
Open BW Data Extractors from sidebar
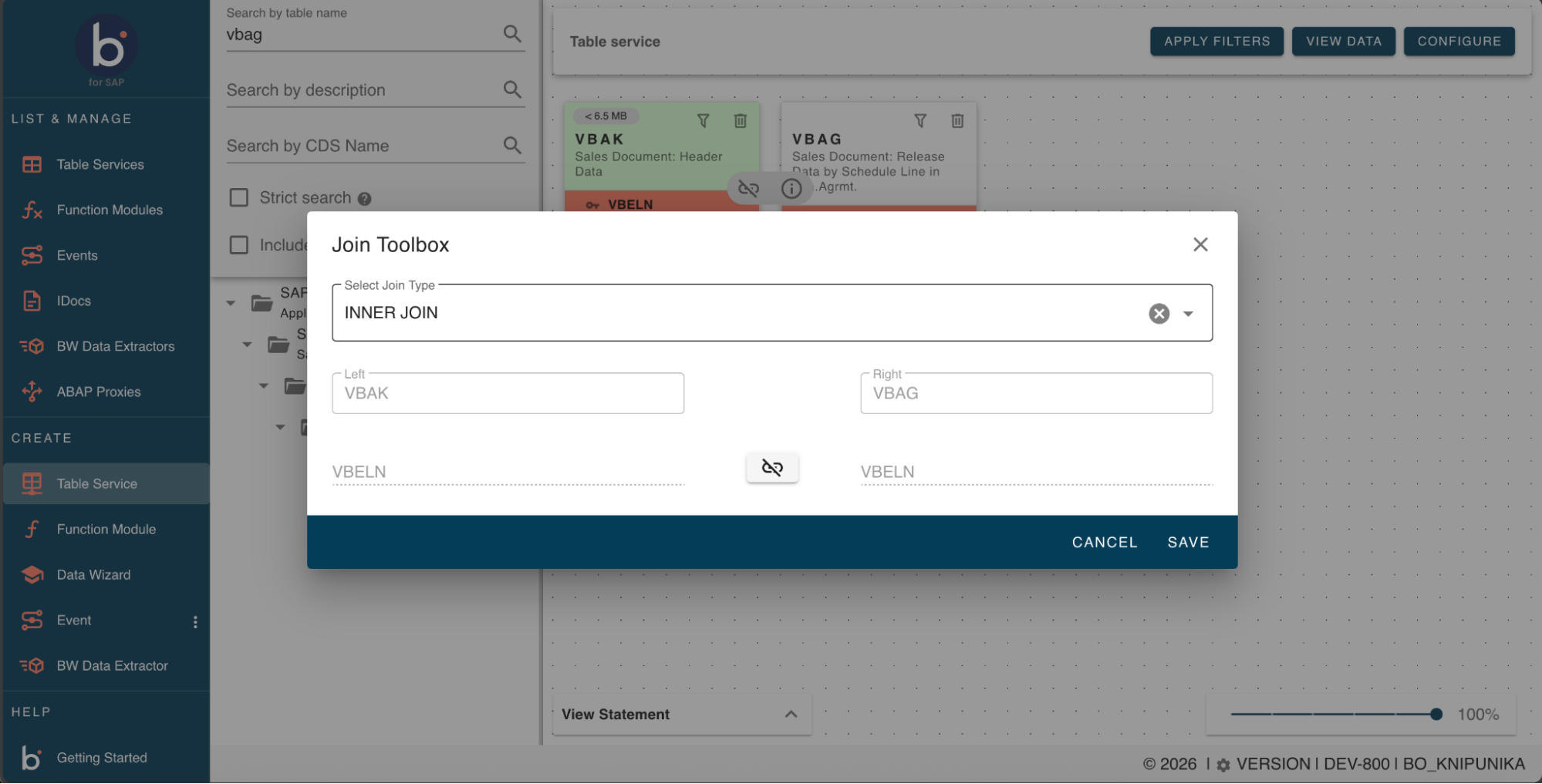(x=115, y=345)
